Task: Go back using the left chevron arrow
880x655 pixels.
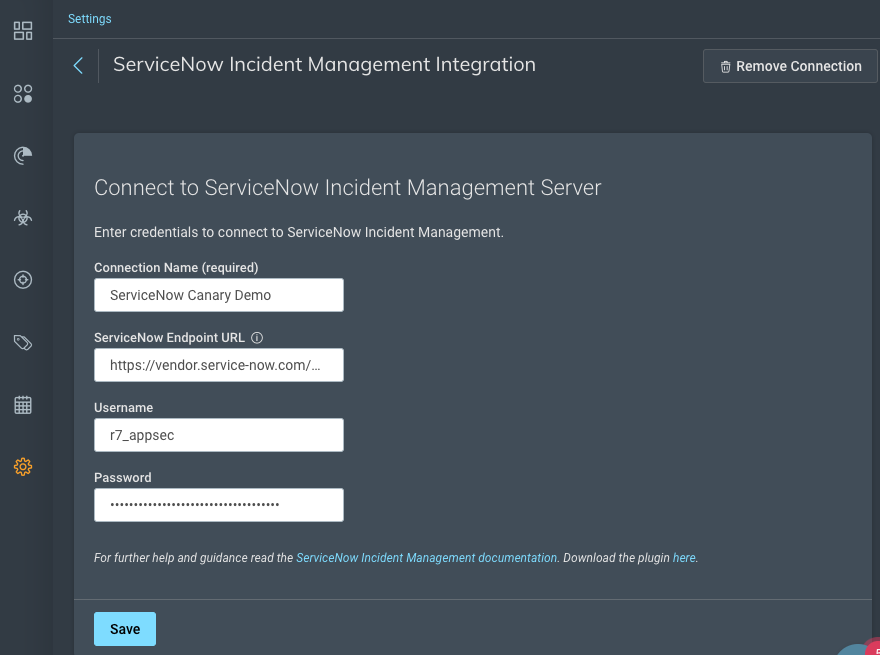Action: [x=78, y=66]
